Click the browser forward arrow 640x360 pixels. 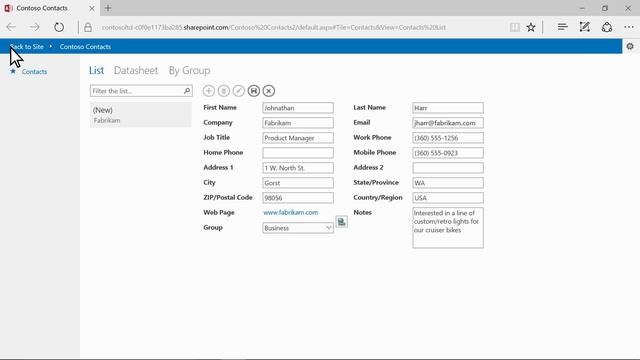35,27
